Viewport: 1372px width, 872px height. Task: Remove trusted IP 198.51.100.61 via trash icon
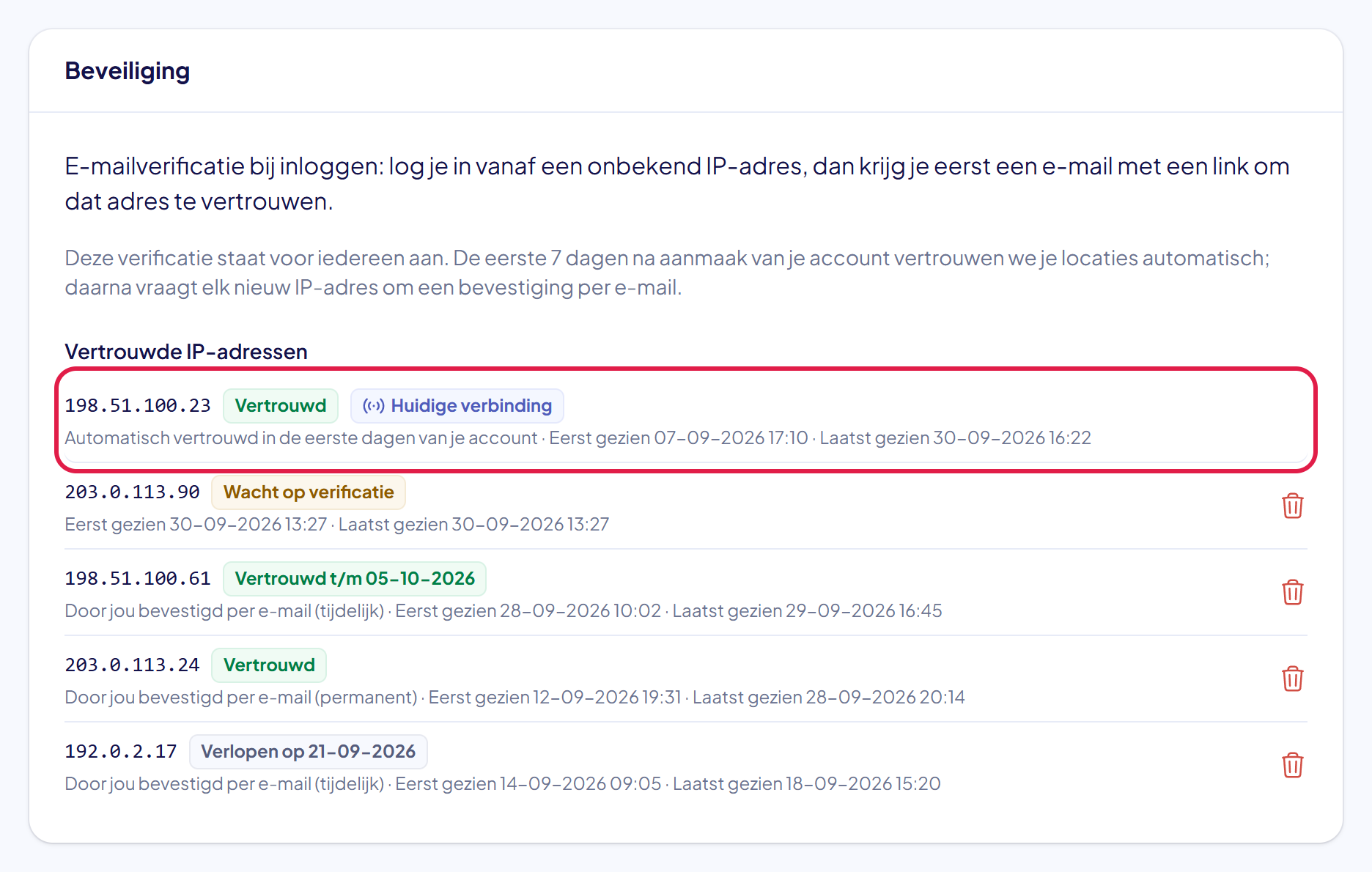coord(1292,592)
